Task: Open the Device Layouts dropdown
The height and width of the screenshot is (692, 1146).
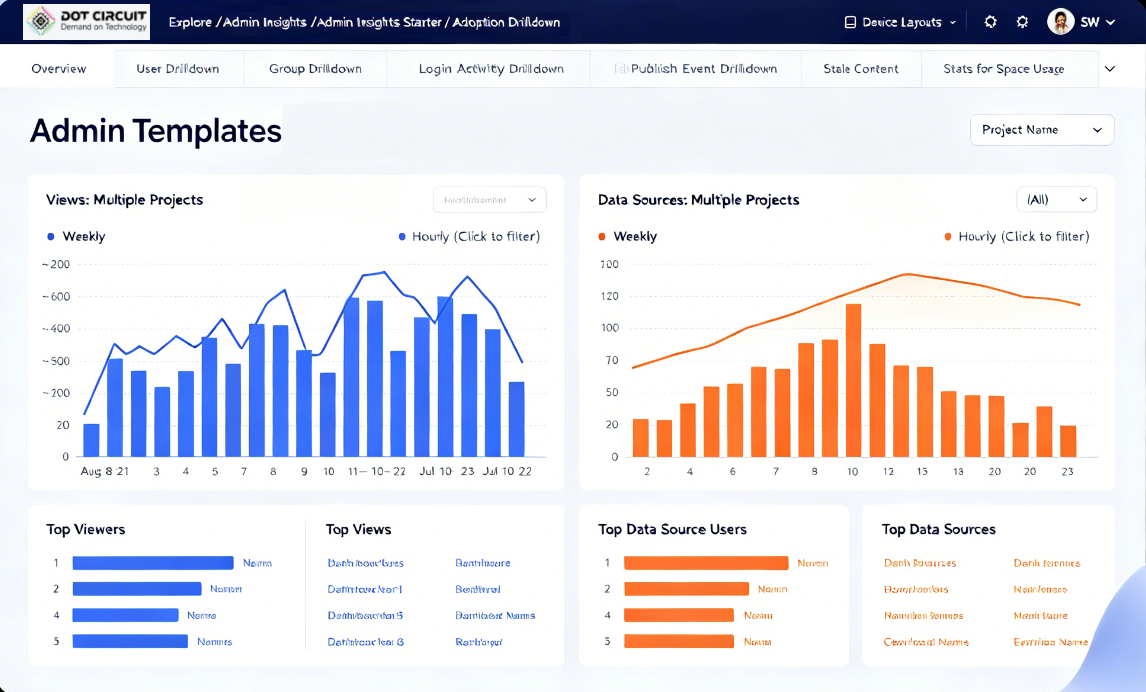Action: [900, 22]
